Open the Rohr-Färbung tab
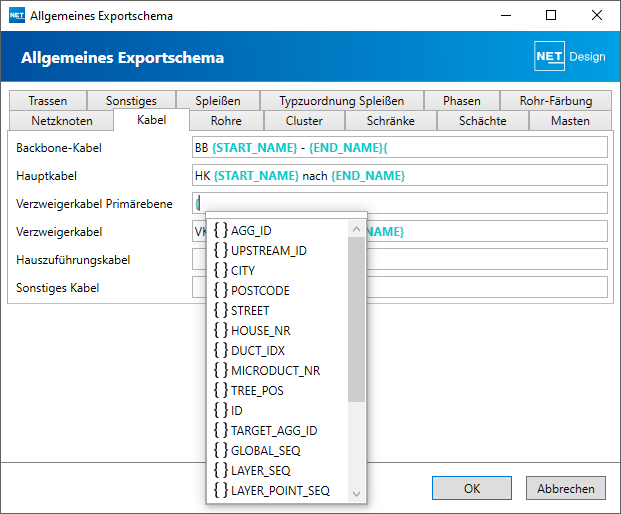The height and width of the screenshot is (514, 621). pyautogui.click(x=556, y=101)
